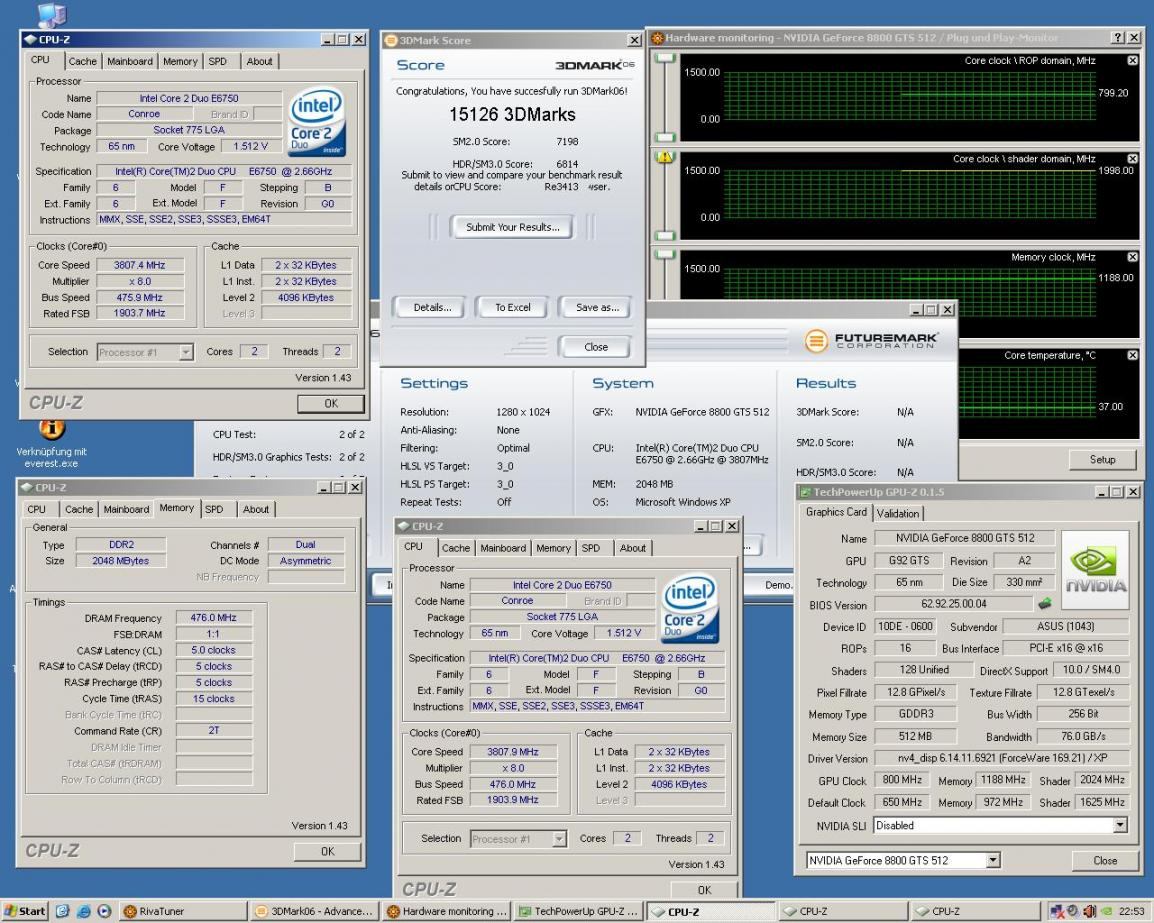
Task: Click the show desktop quick launch icon
Action: [63, 911]
